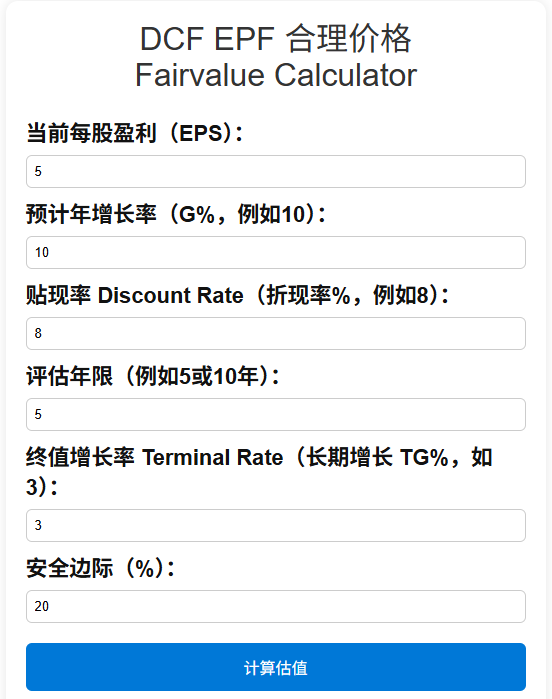Select the 贴现率 Discount Rate input box

tap(276, 333)
